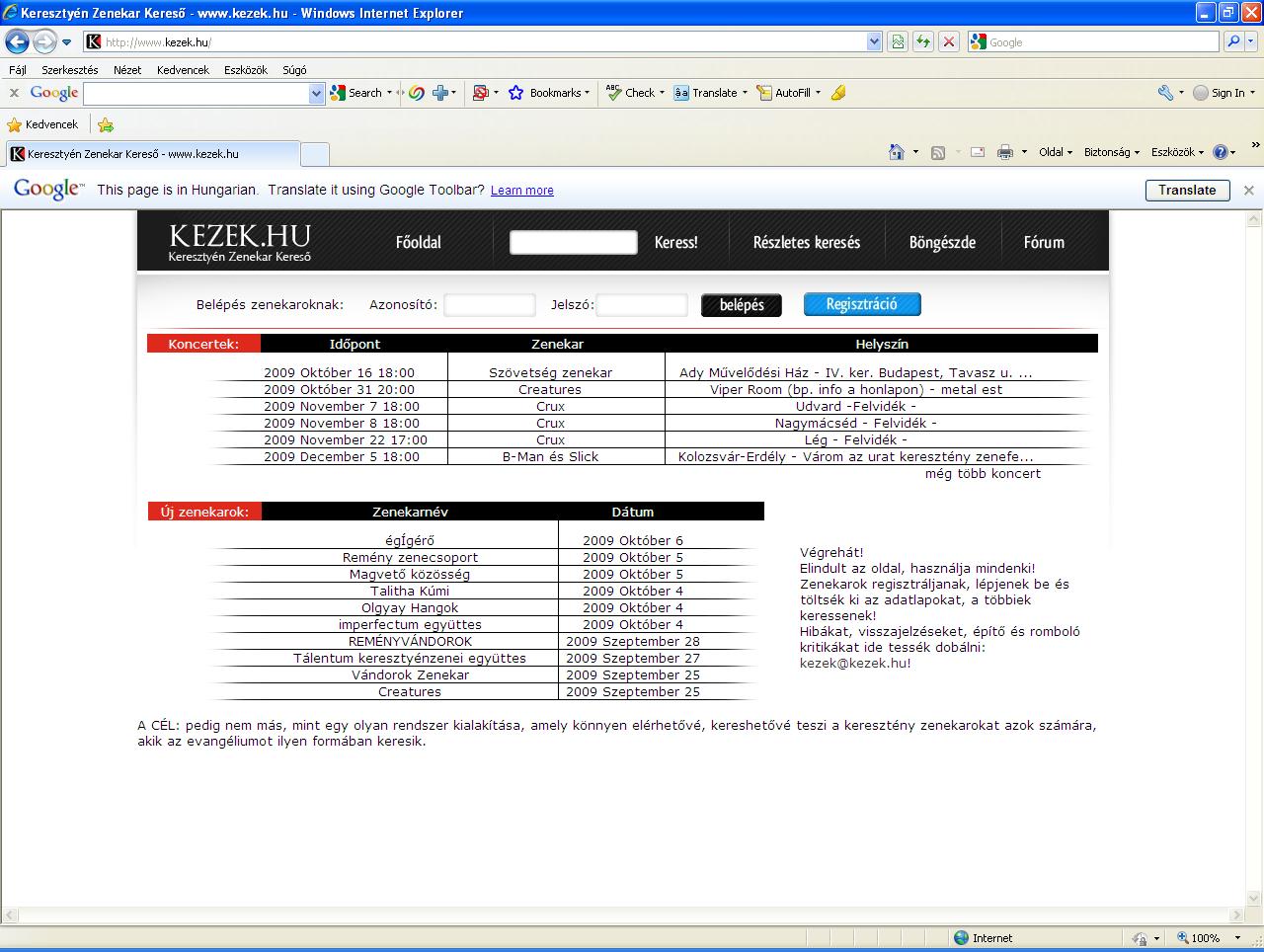Click the még több koncert link
Viewport: 1264px width, 952px height.
pos(983,473)
